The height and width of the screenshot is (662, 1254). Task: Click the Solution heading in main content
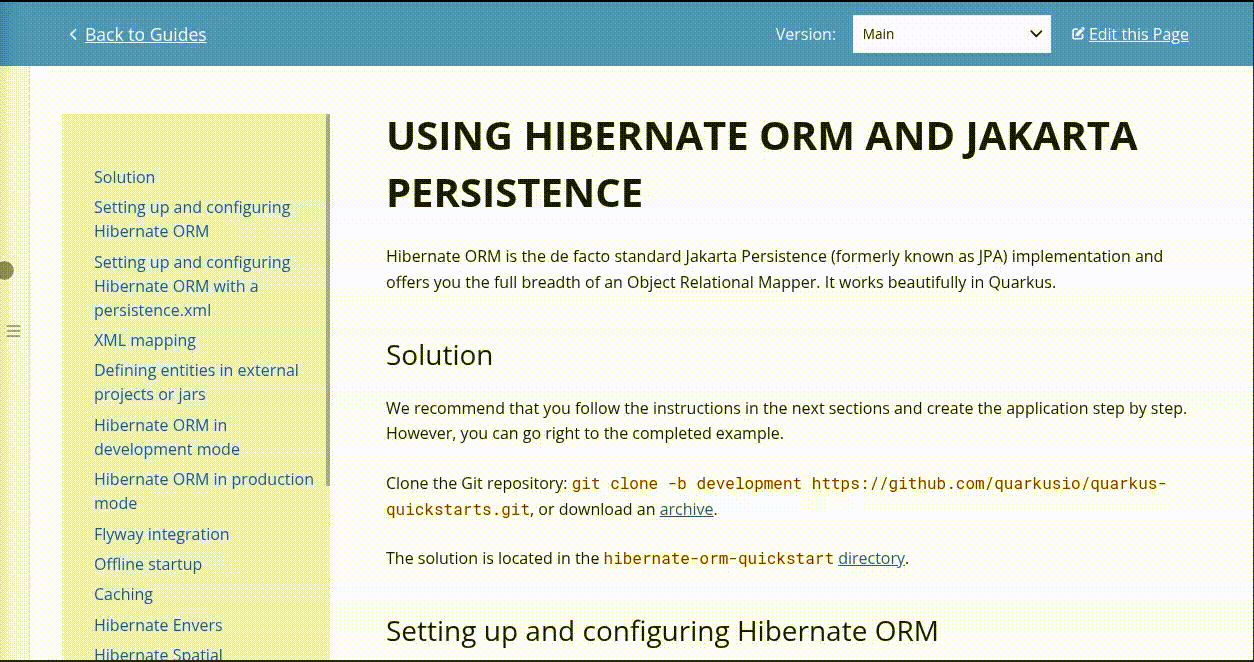point(439,355)
